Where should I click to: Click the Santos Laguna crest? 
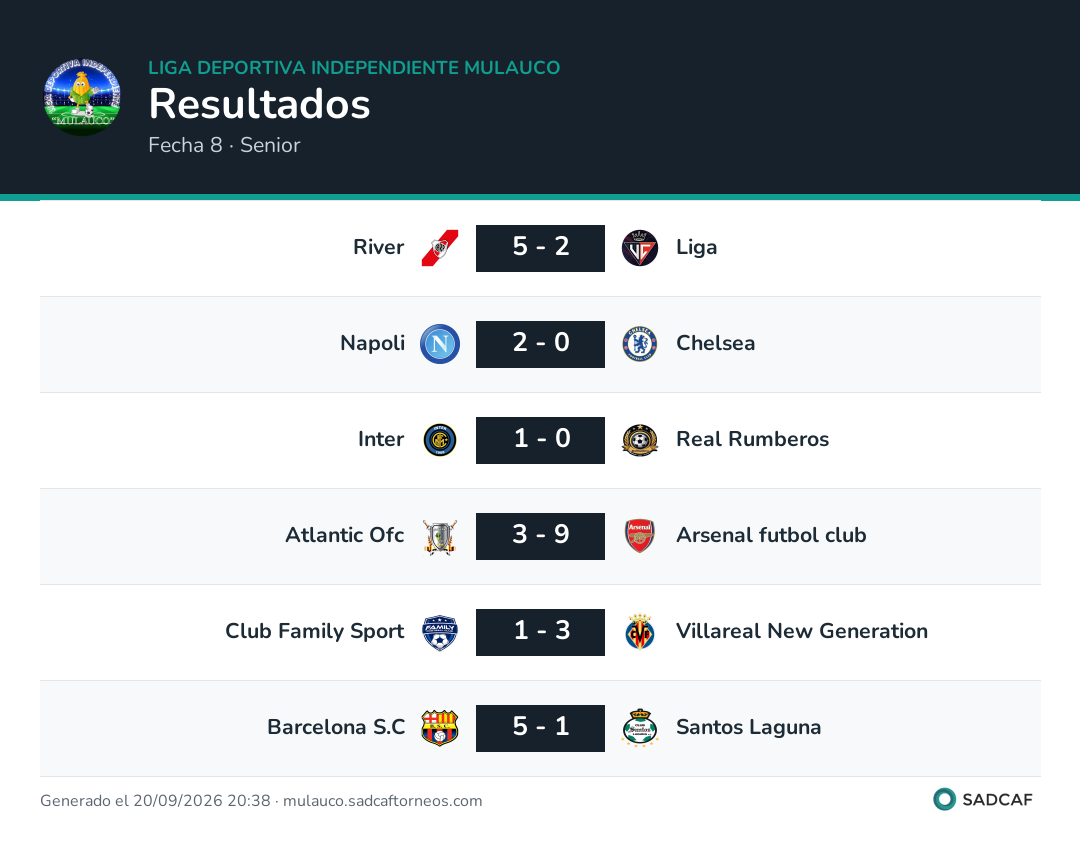(x=639, y=728)
